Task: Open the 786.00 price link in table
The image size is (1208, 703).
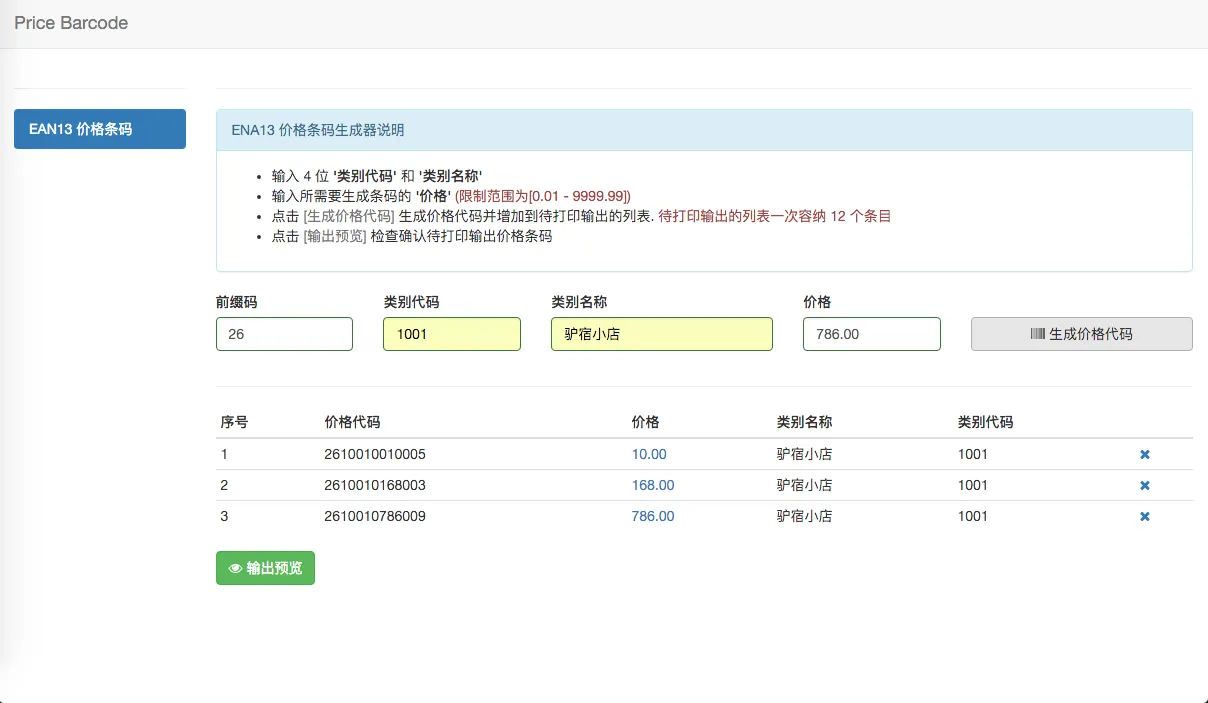Action: tap(653, 516)
